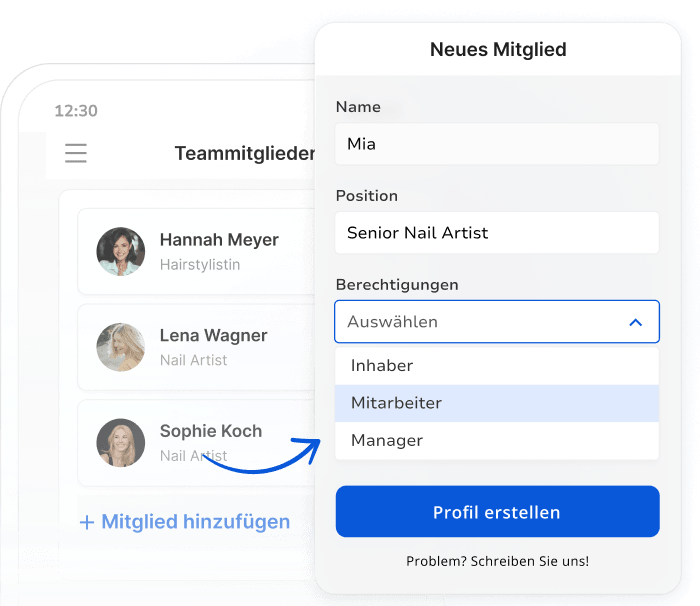700x606 pixels.
Task: Click the Berechtigungen field label
Action: (x=397, y=285)
